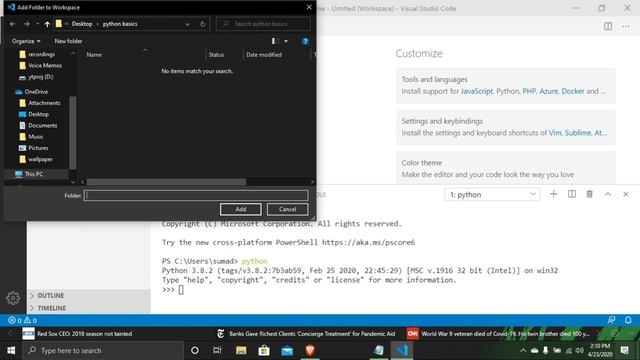This screenshot has width=640, height=360.
Task: Refresh the python basics folder view
Action: [202, 24]
